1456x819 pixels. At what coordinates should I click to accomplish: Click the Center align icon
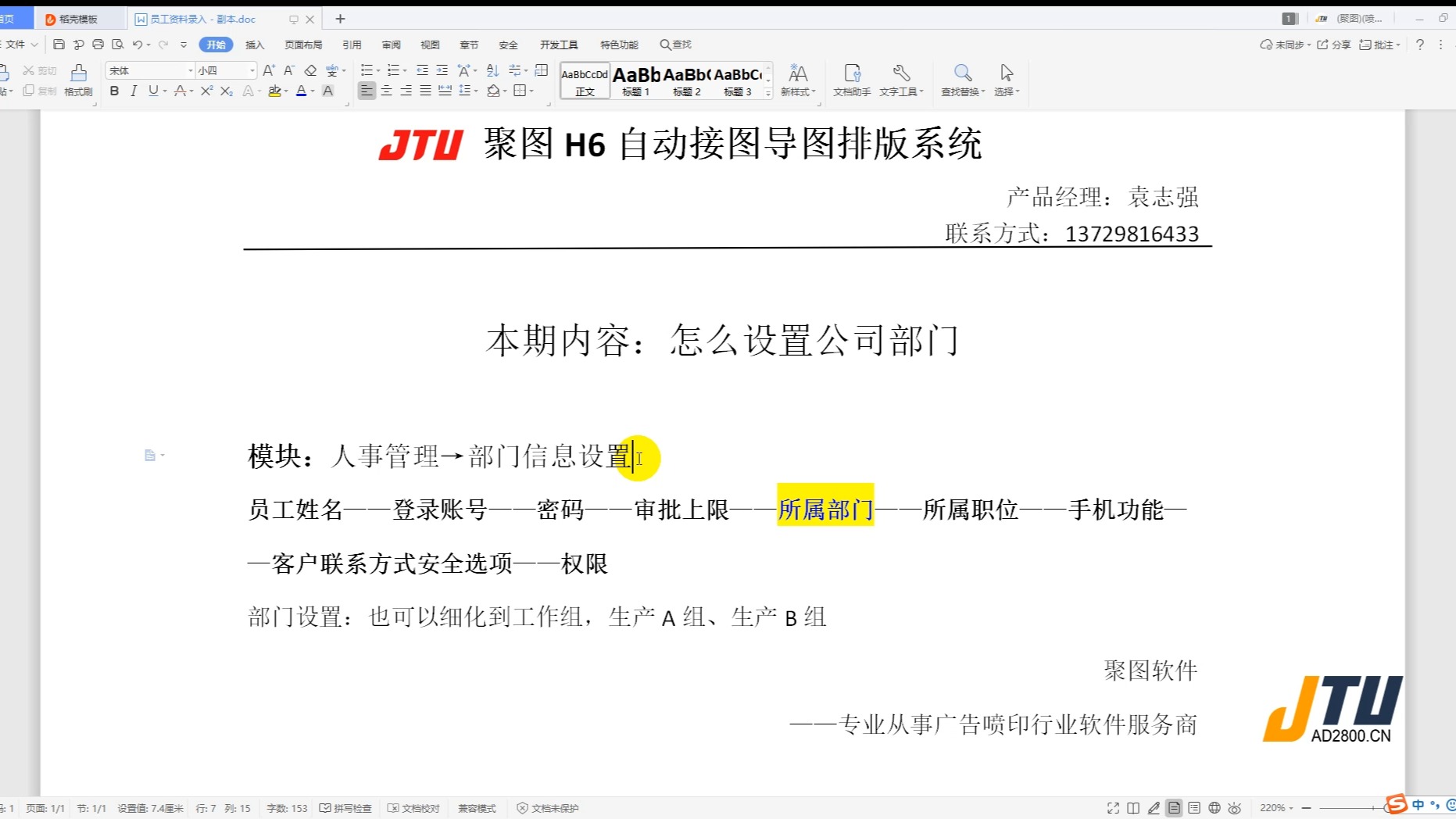point(386,91)
